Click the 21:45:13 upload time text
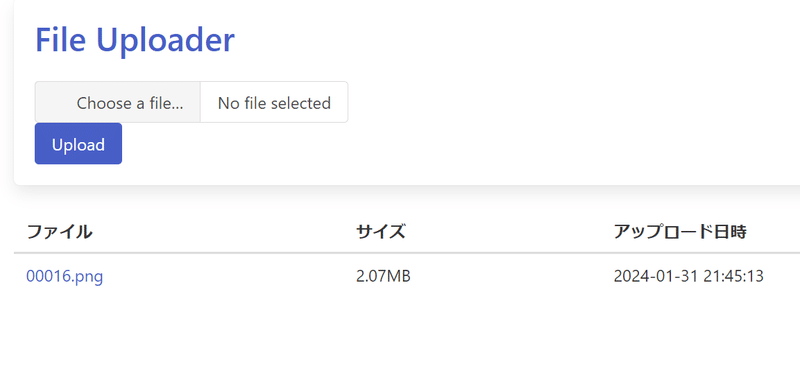The image size is (800, 378). 734,276
